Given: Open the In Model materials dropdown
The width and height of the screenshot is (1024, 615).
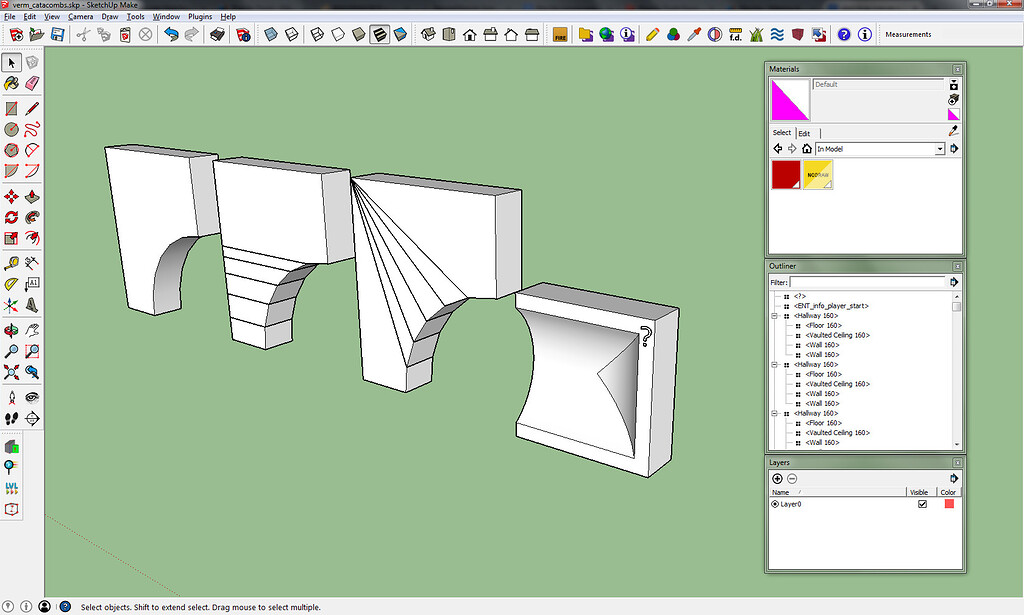Looking at the screenshot, I should click(x=939, y=149).
